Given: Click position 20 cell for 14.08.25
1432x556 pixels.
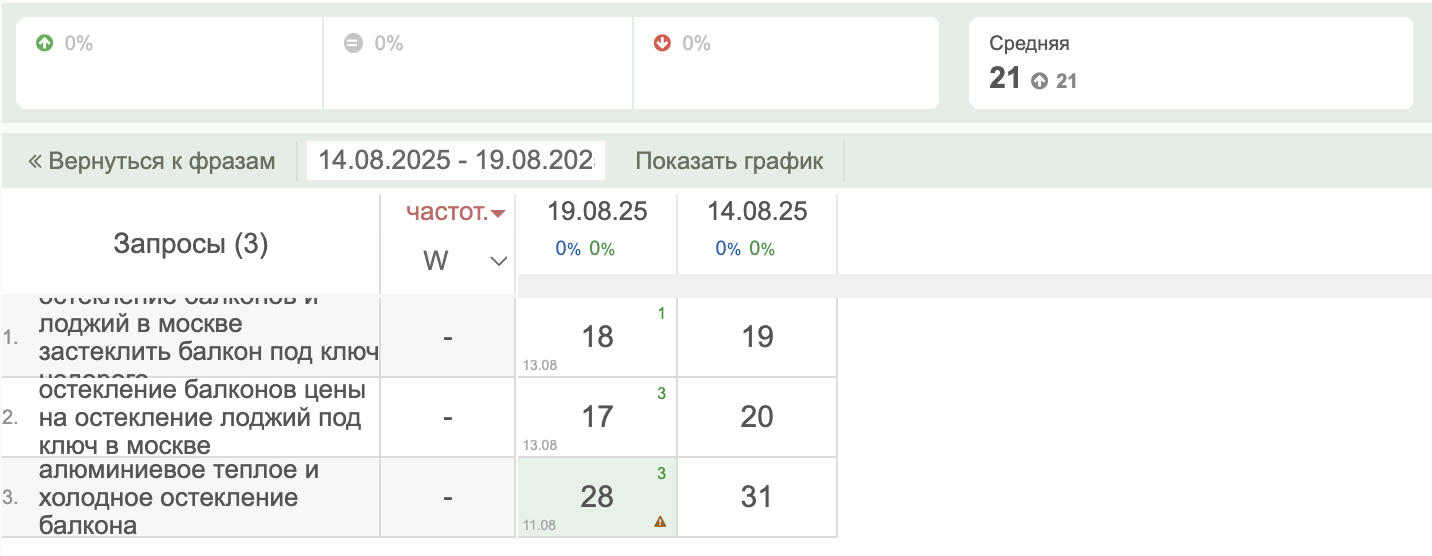Looking at the screenshot, I should 757,417.
